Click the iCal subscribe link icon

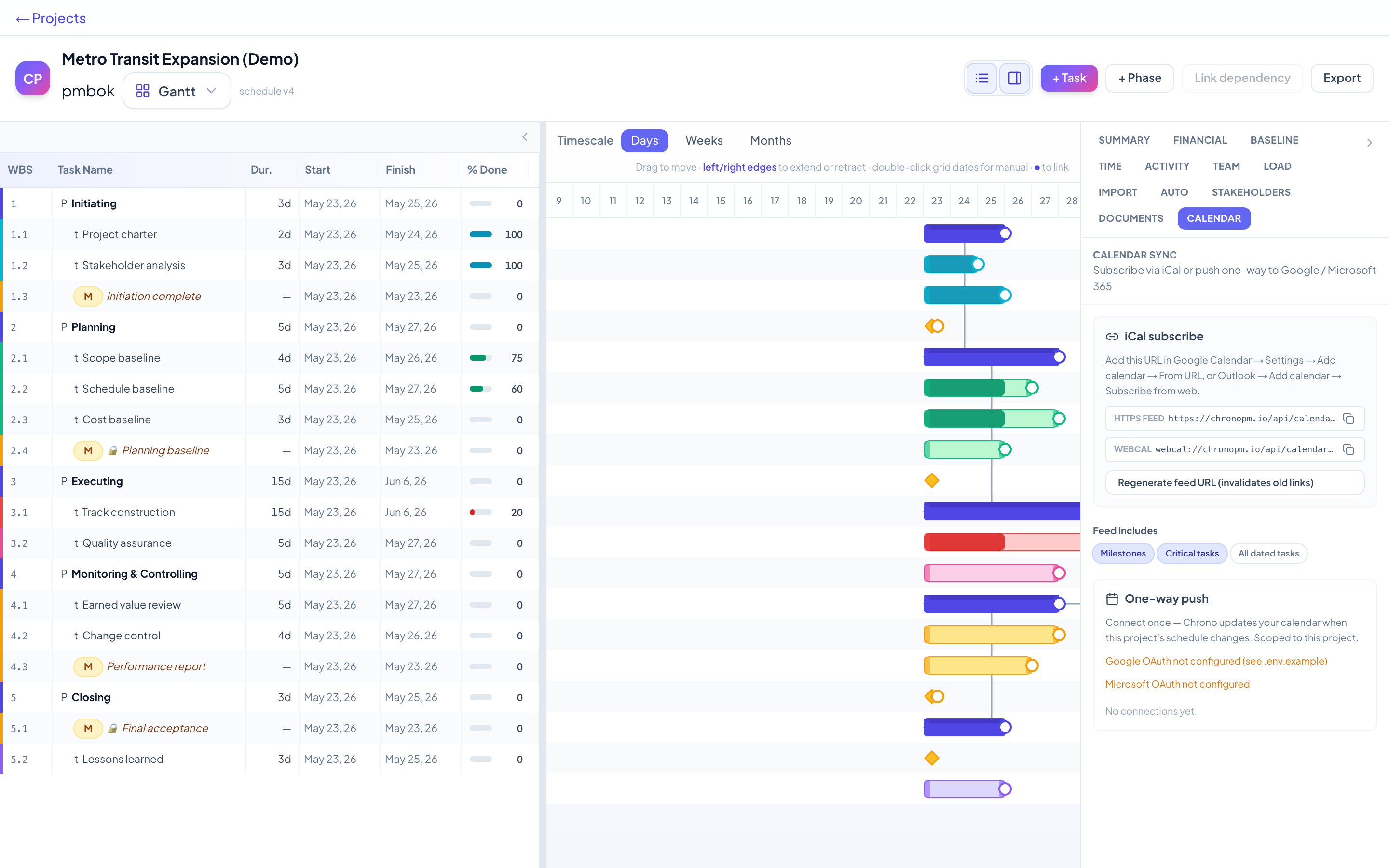(x=1112, y=337)
